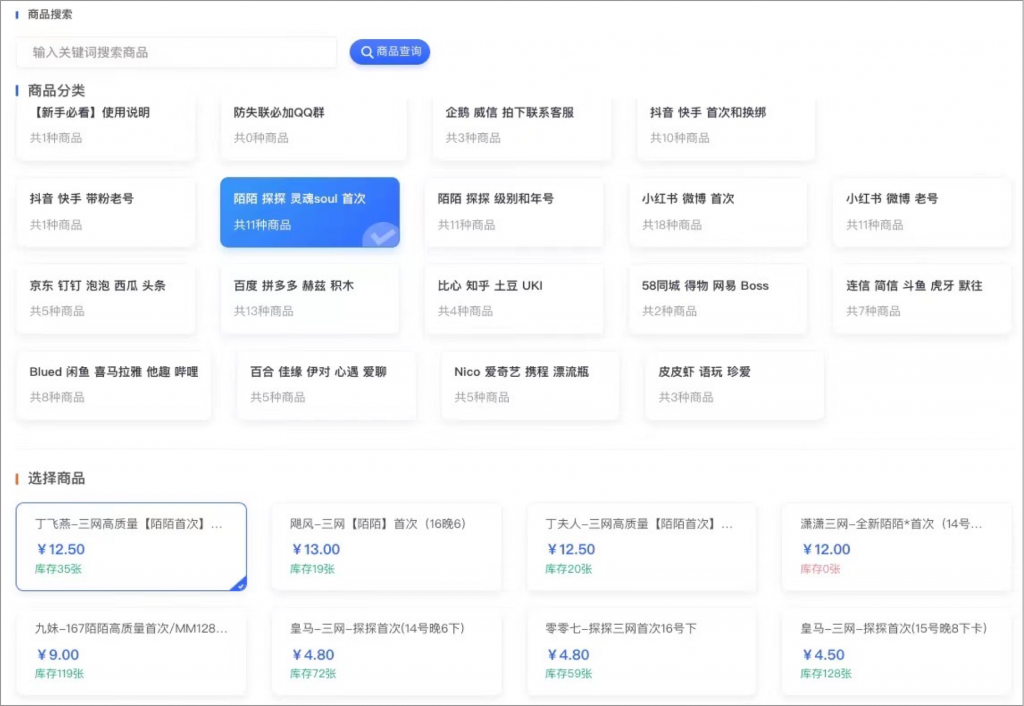Select the 【新手必看】使用说明 category
The width and height of the screenshot is (1024, 706).
[106, 125]
